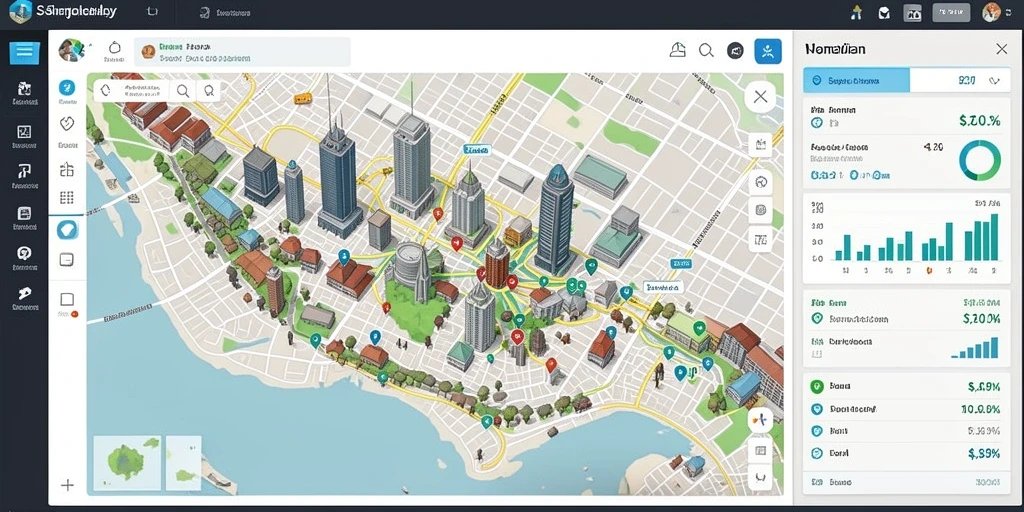The image size is (1024, 512).
Task: Click the blue person-figure button beside search icons
Action: (768, 51)
